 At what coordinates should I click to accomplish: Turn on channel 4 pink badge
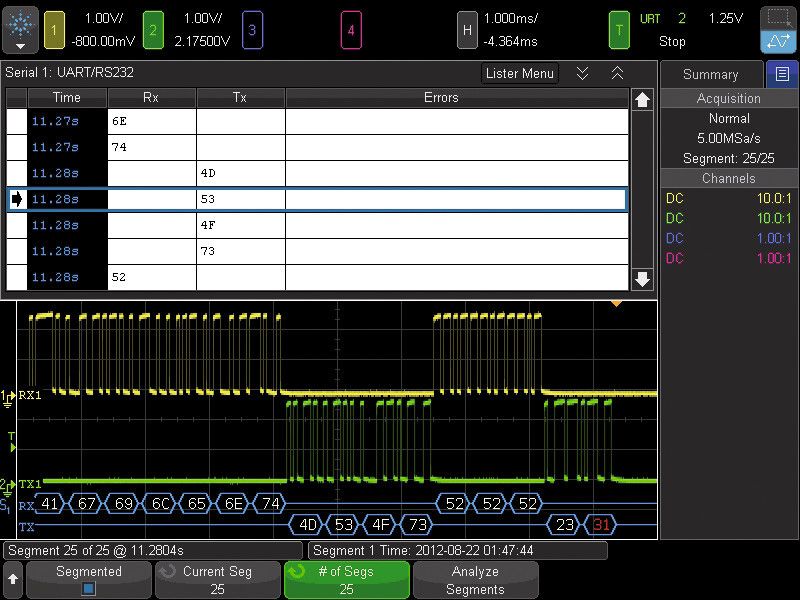350,30
